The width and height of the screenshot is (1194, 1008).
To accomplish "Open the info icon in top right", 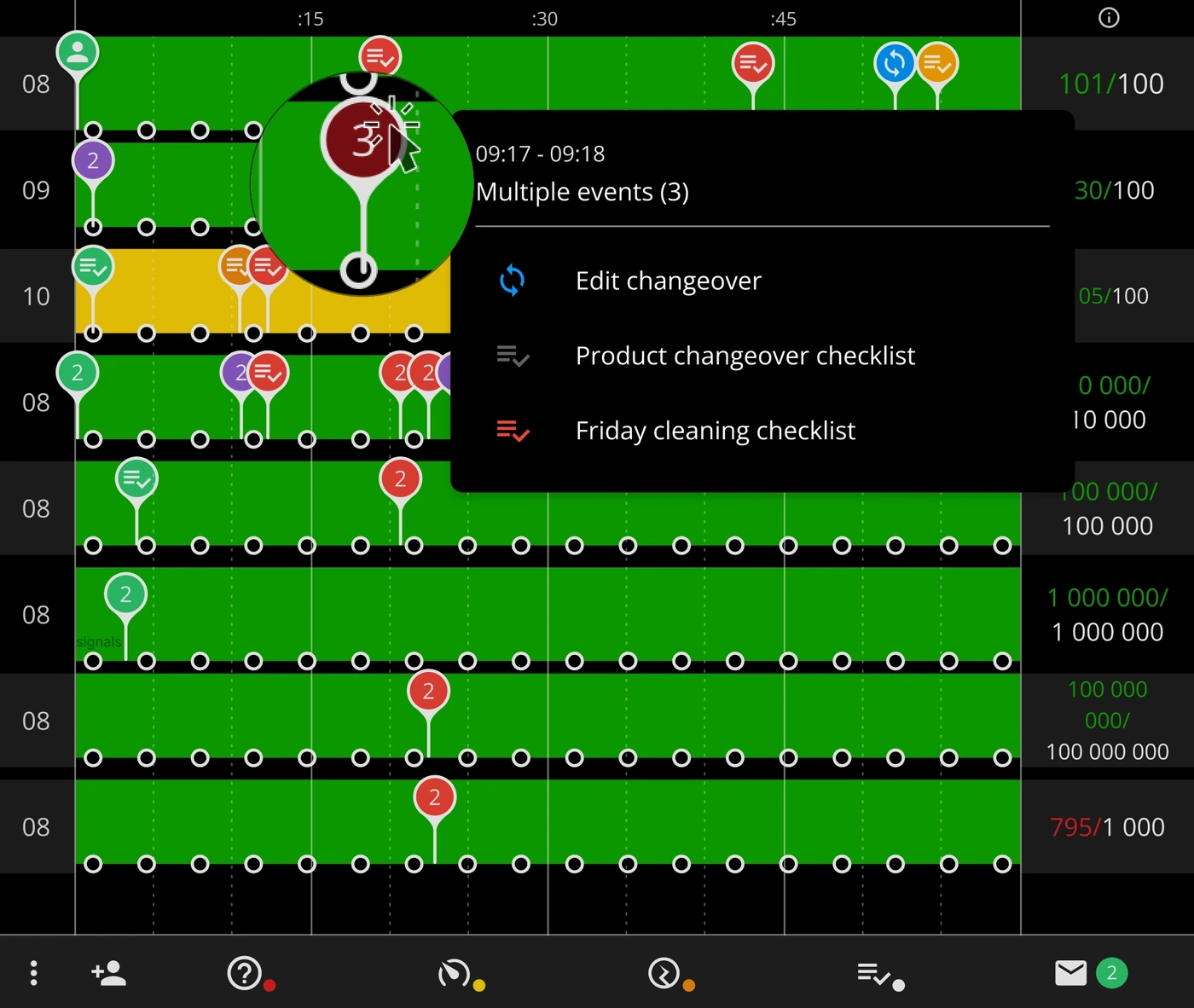I will point(1109,18).
